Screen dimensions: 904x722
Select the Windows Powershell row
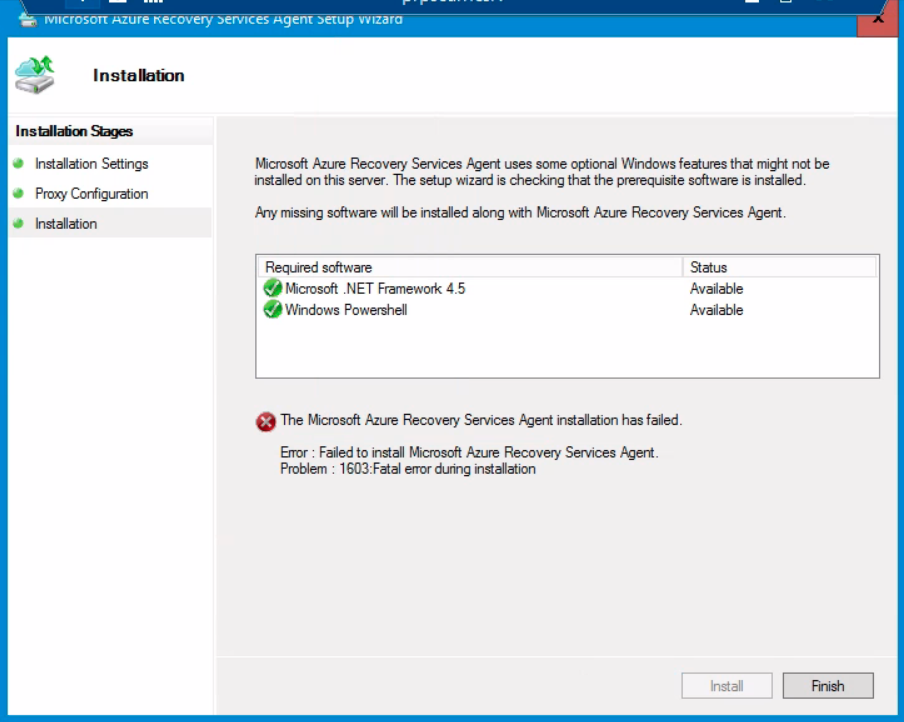(567, 310)
